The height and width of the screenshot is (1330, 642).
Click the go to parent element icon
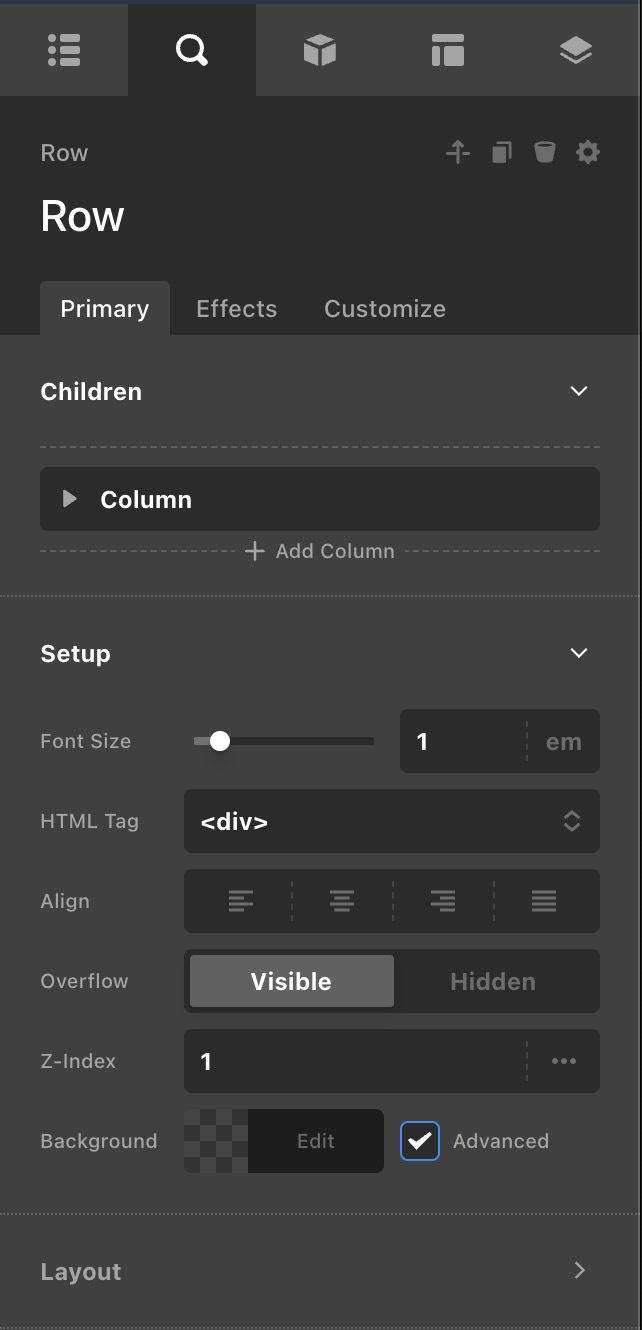[458, 152]
